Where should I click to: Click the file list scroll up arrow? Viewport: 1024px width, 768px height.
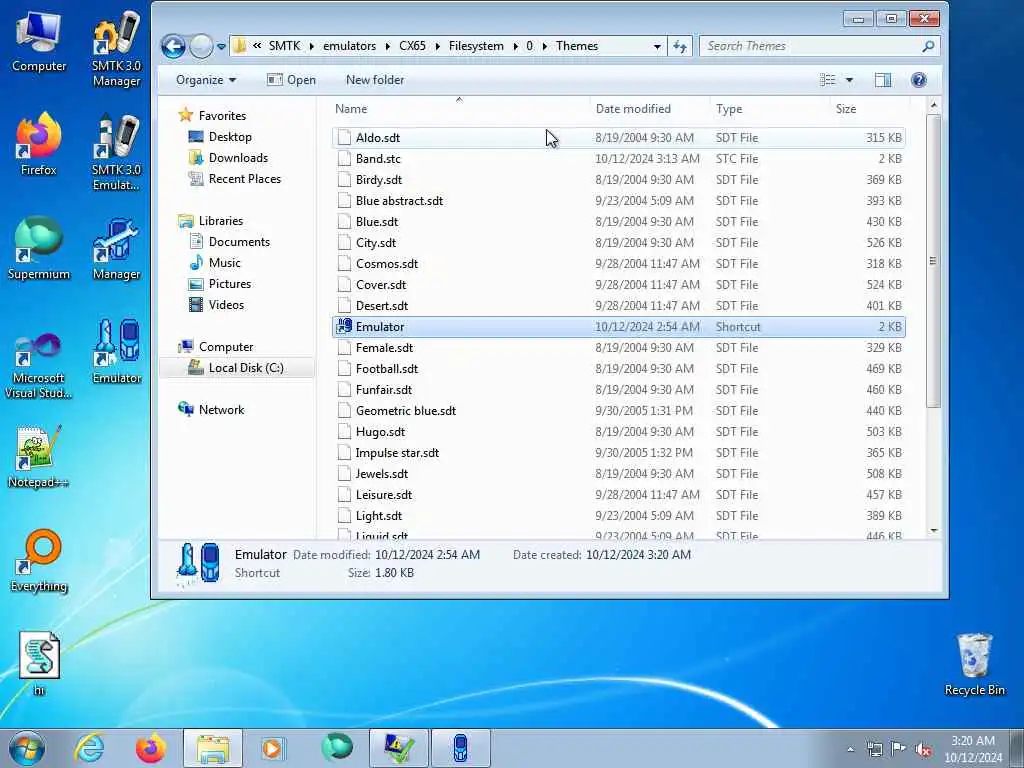click(x=934, y=105)
